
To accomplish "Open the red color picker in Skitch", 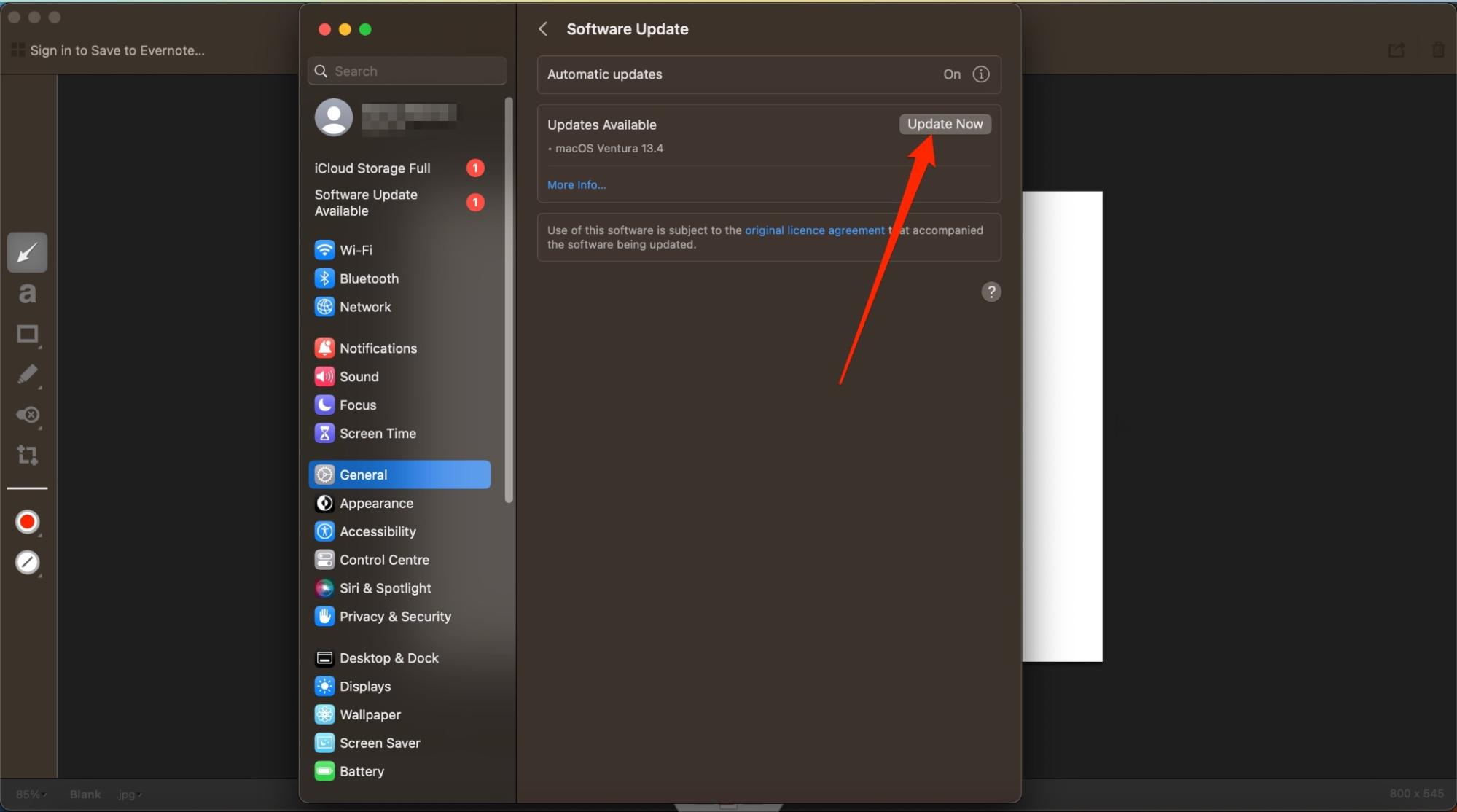I will click(28, 522).
